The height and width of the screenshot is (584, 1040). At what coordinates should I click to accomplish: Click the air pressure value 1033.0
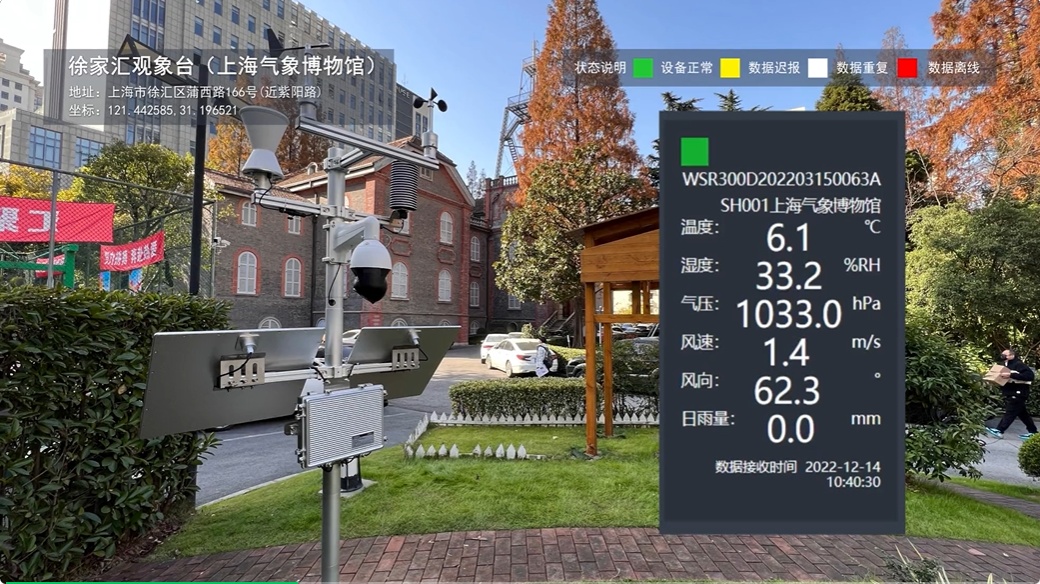(x=788, y=314)
